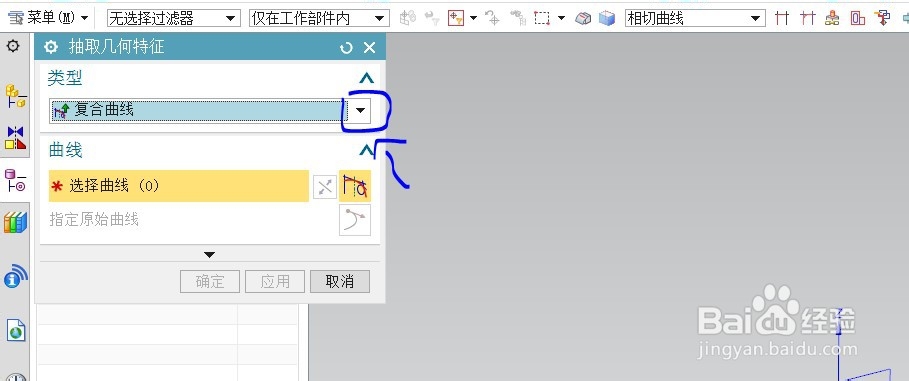Click the follow fillet icon
The image size is (909, 381).
808,19
